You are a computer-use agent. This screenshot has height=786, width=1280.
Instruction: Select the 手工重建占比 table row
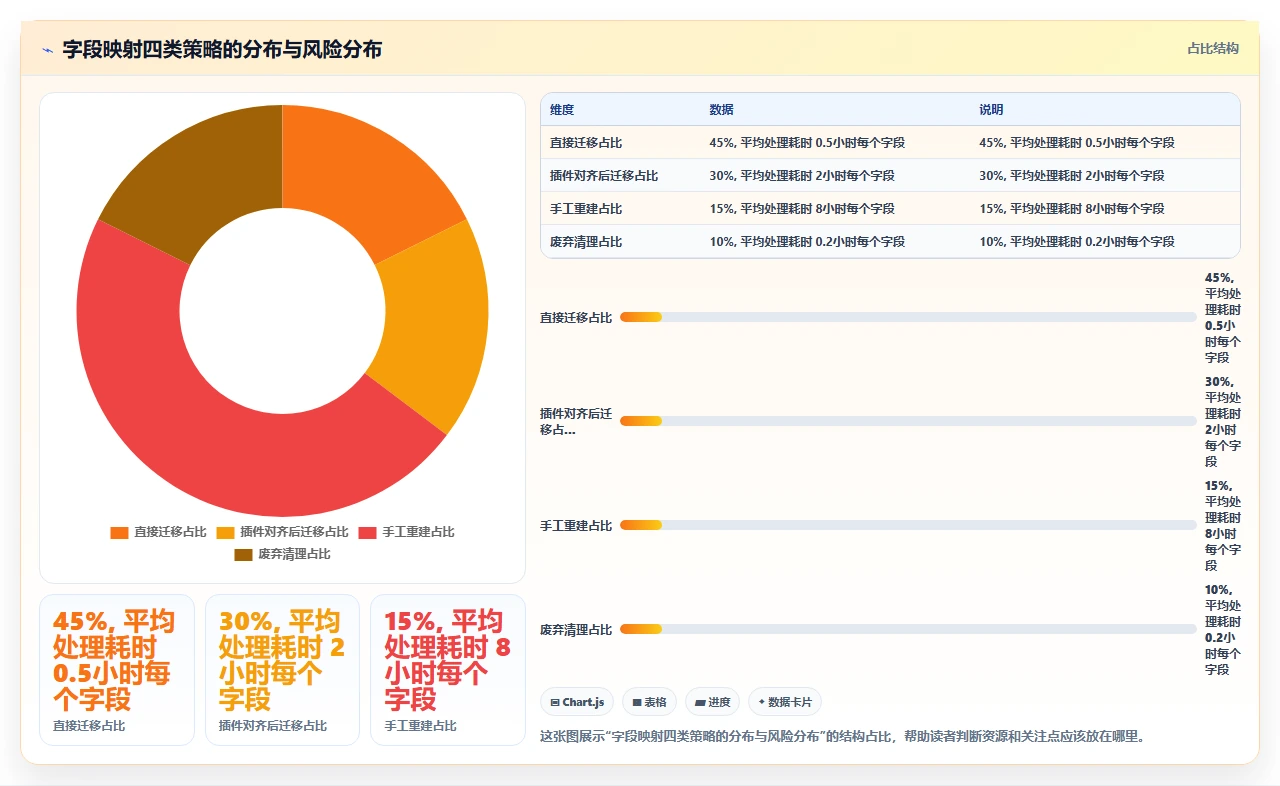(890, 208)
